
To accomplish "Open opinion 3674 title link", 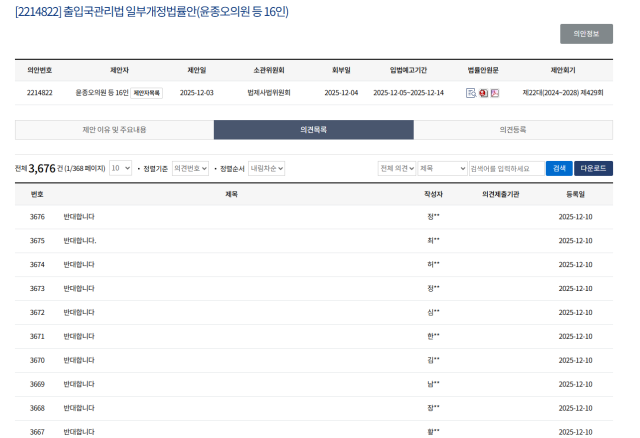I will point(79,265).
